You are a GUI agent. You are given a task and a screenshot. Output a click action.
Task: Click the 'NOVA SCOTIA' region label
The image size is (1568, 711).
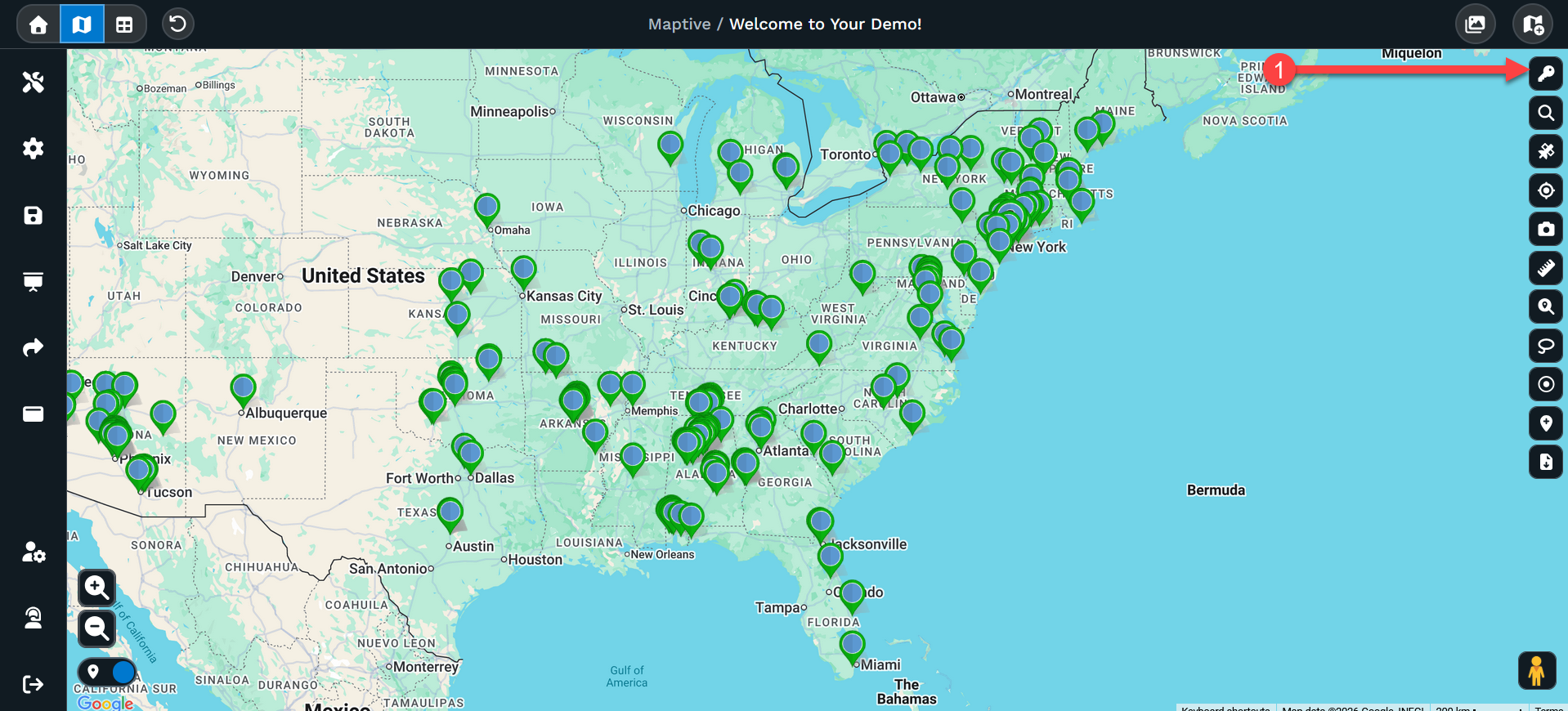coord(1245,121)
